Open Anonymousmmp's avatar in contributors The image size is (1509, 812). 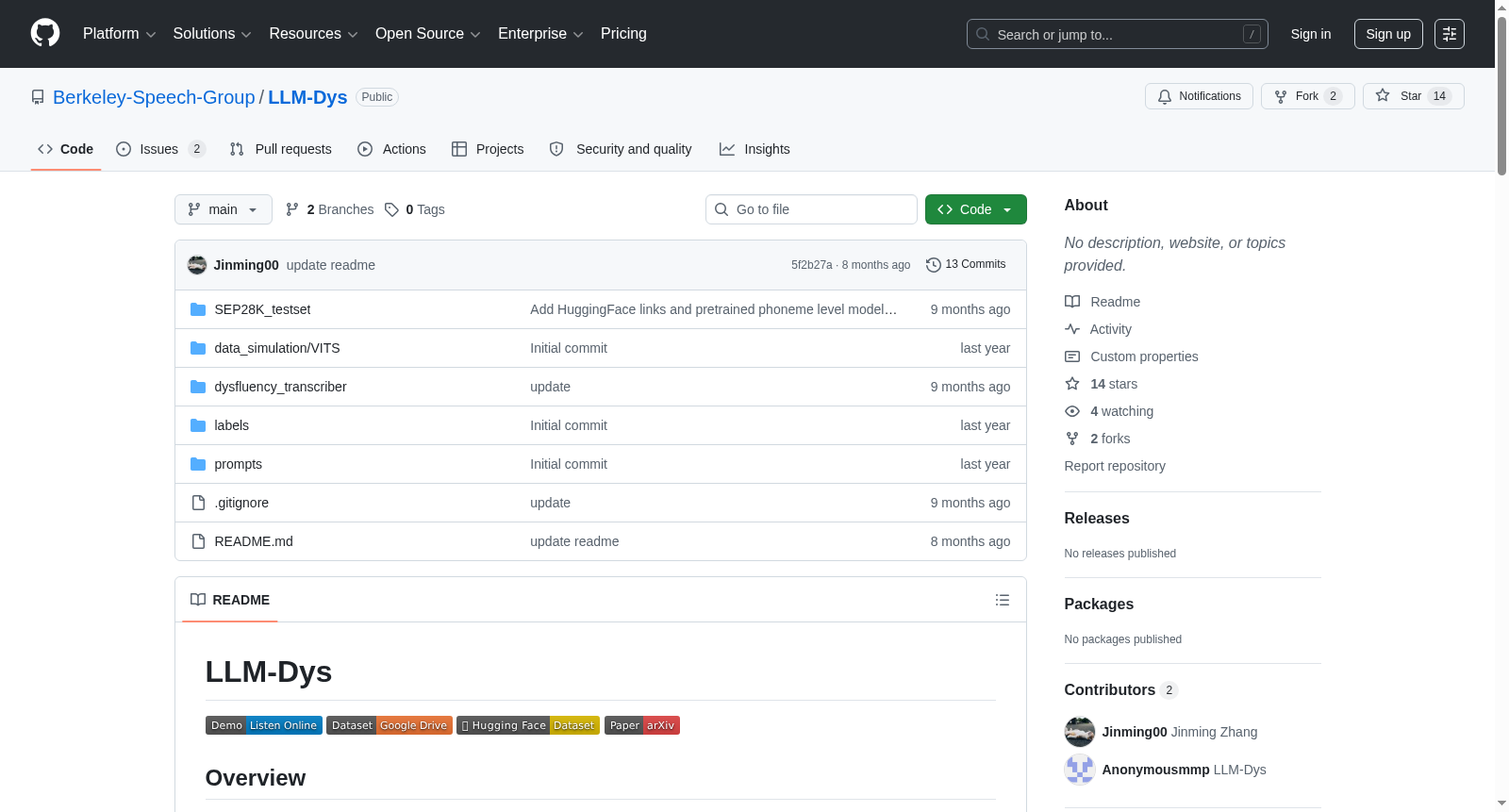(x=1080, y=770)
